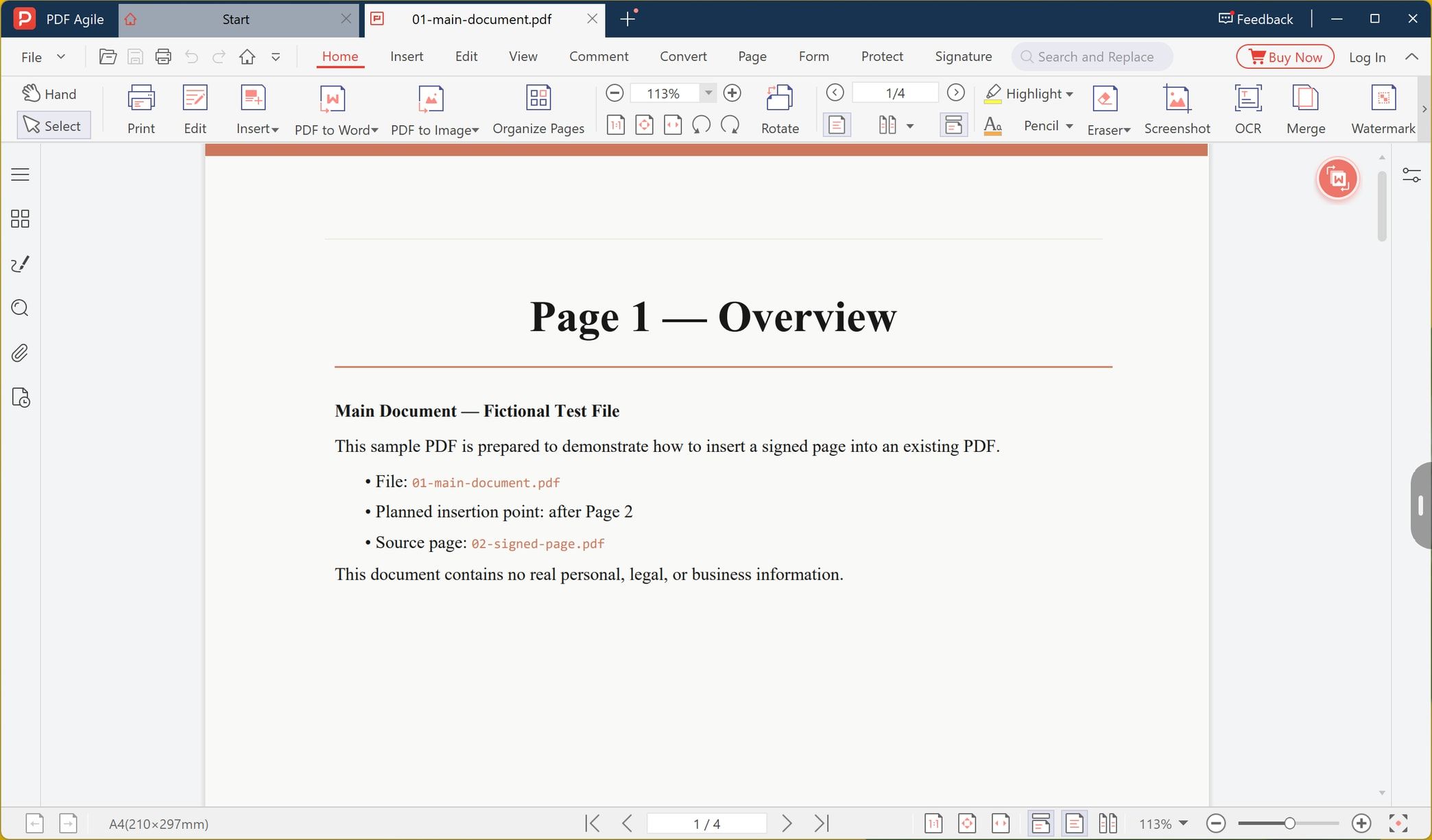
Task: Switch to the Convert tab
Action: tap(683, 56)
